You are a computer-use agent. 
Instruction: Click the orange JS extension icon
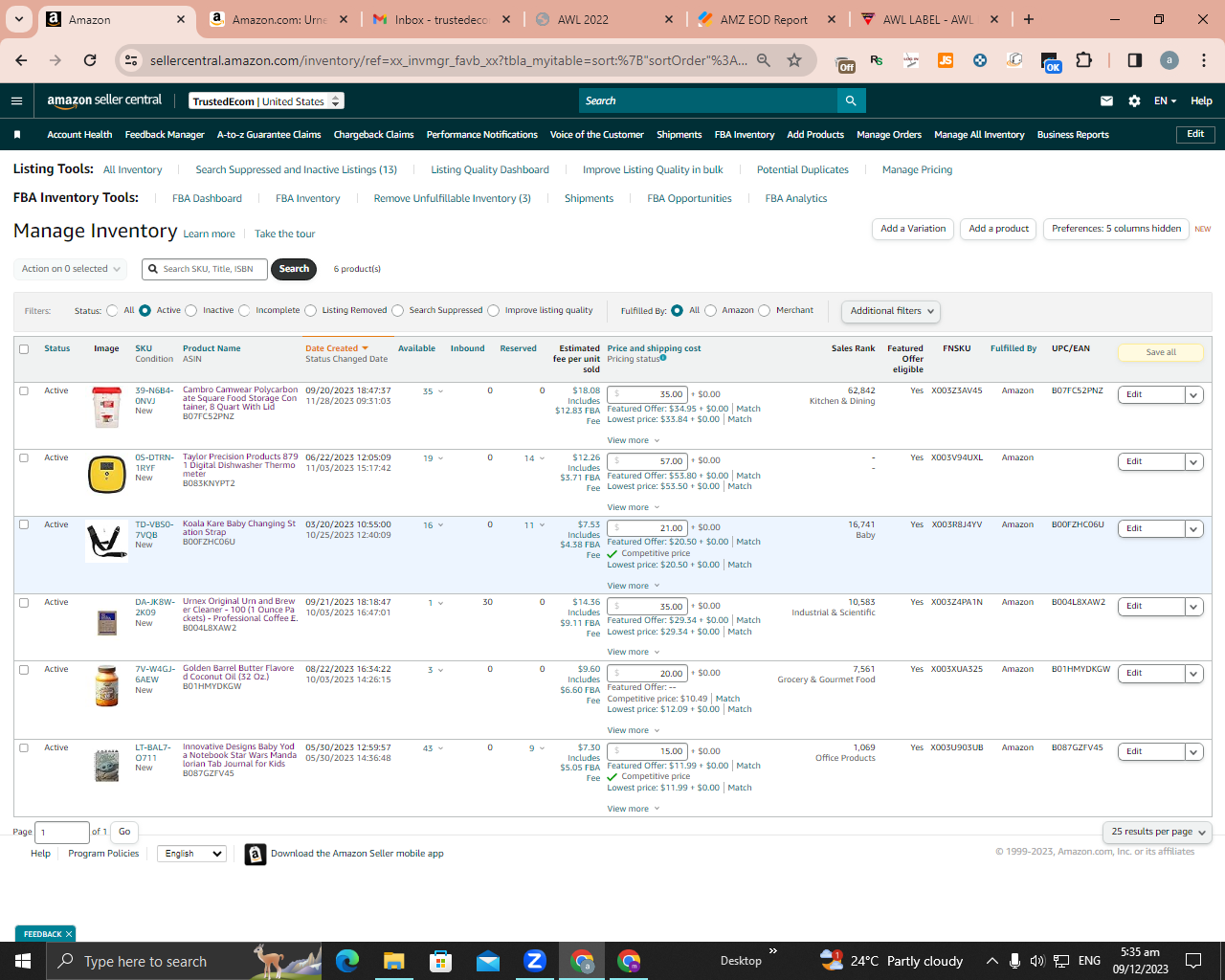click(946, 60)
